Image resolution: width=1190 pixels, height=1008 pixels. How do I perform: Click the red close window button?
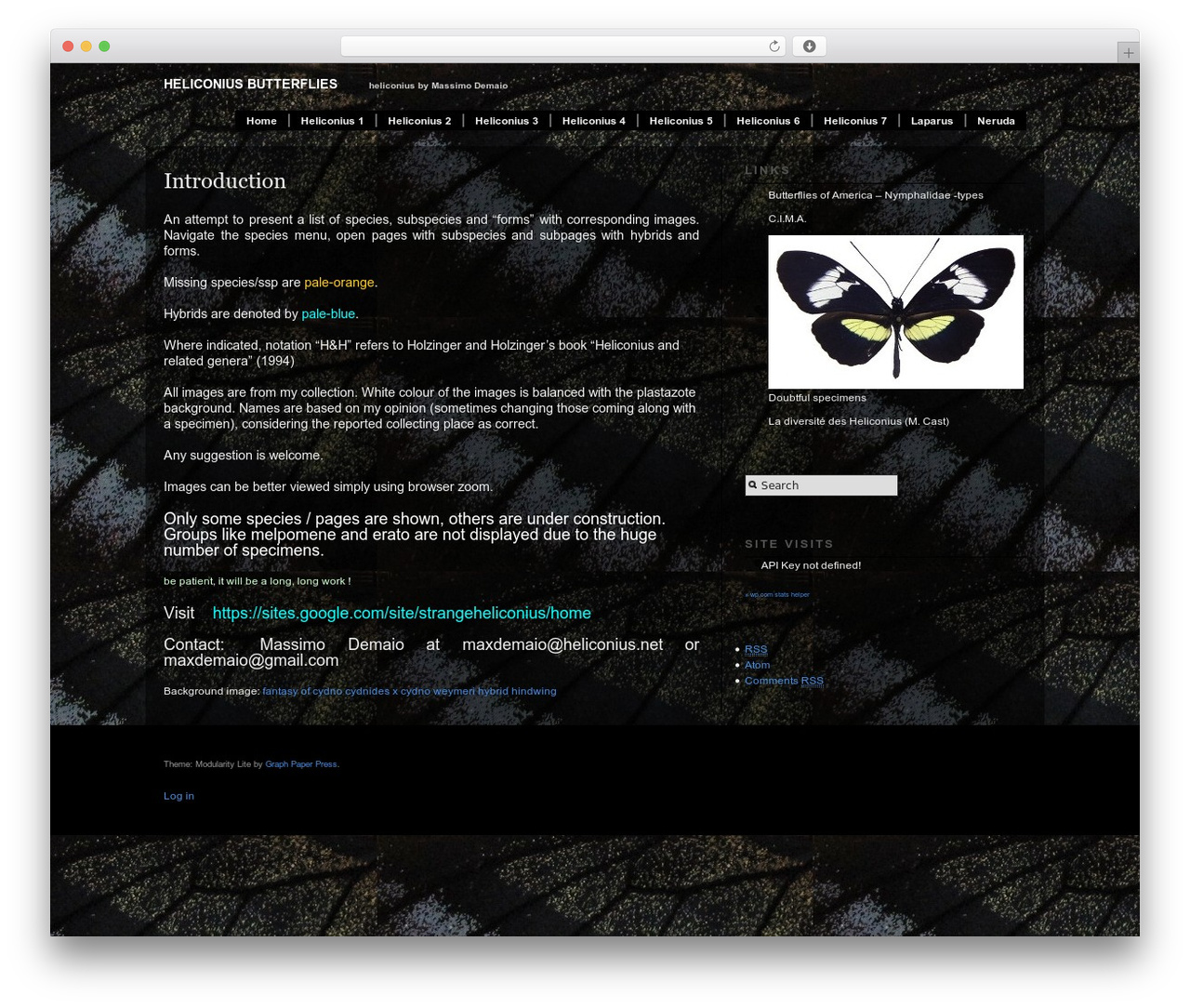tap(68, 46)
